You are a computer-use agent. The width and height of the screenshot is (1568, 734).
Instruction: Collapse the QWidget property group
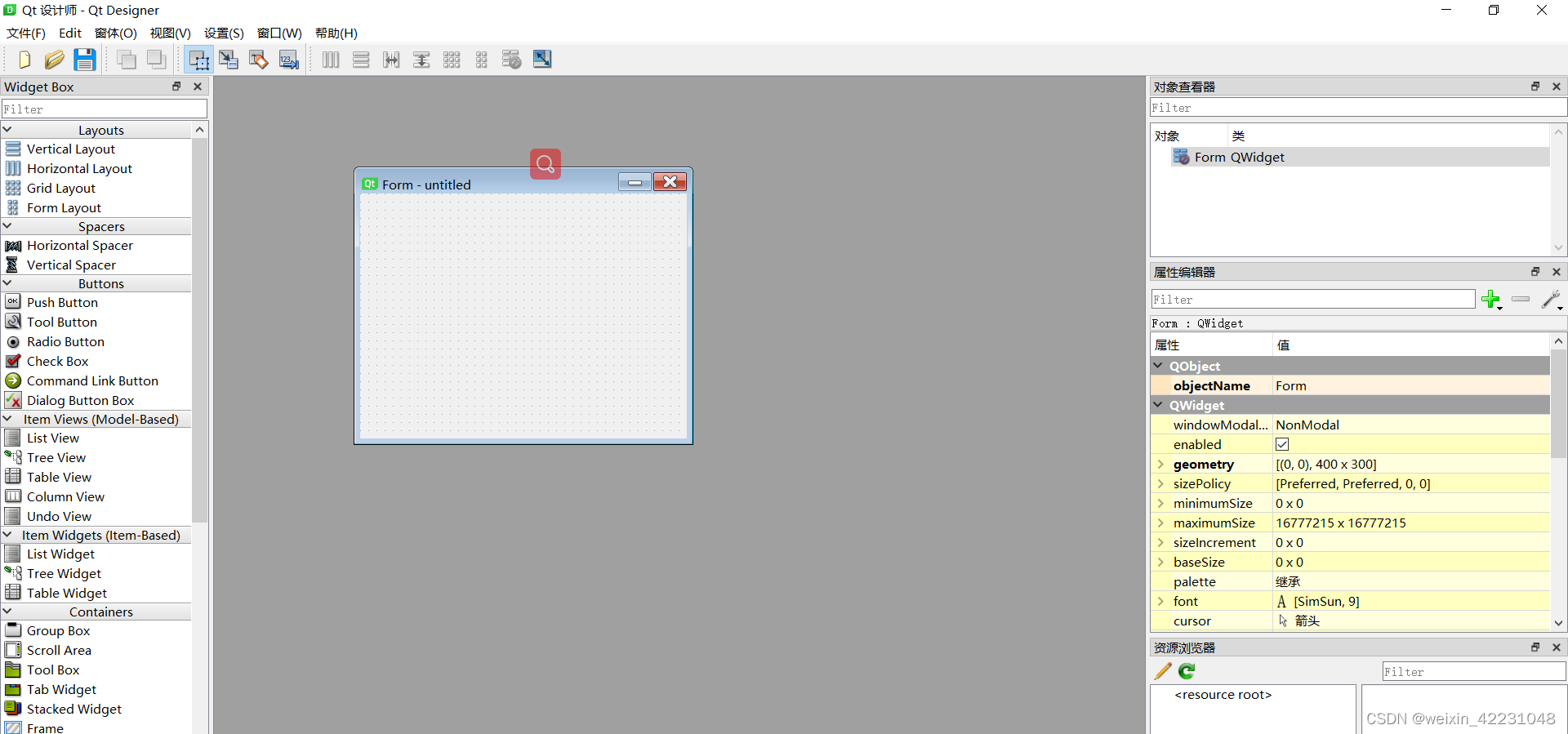tap(1159, 405)
